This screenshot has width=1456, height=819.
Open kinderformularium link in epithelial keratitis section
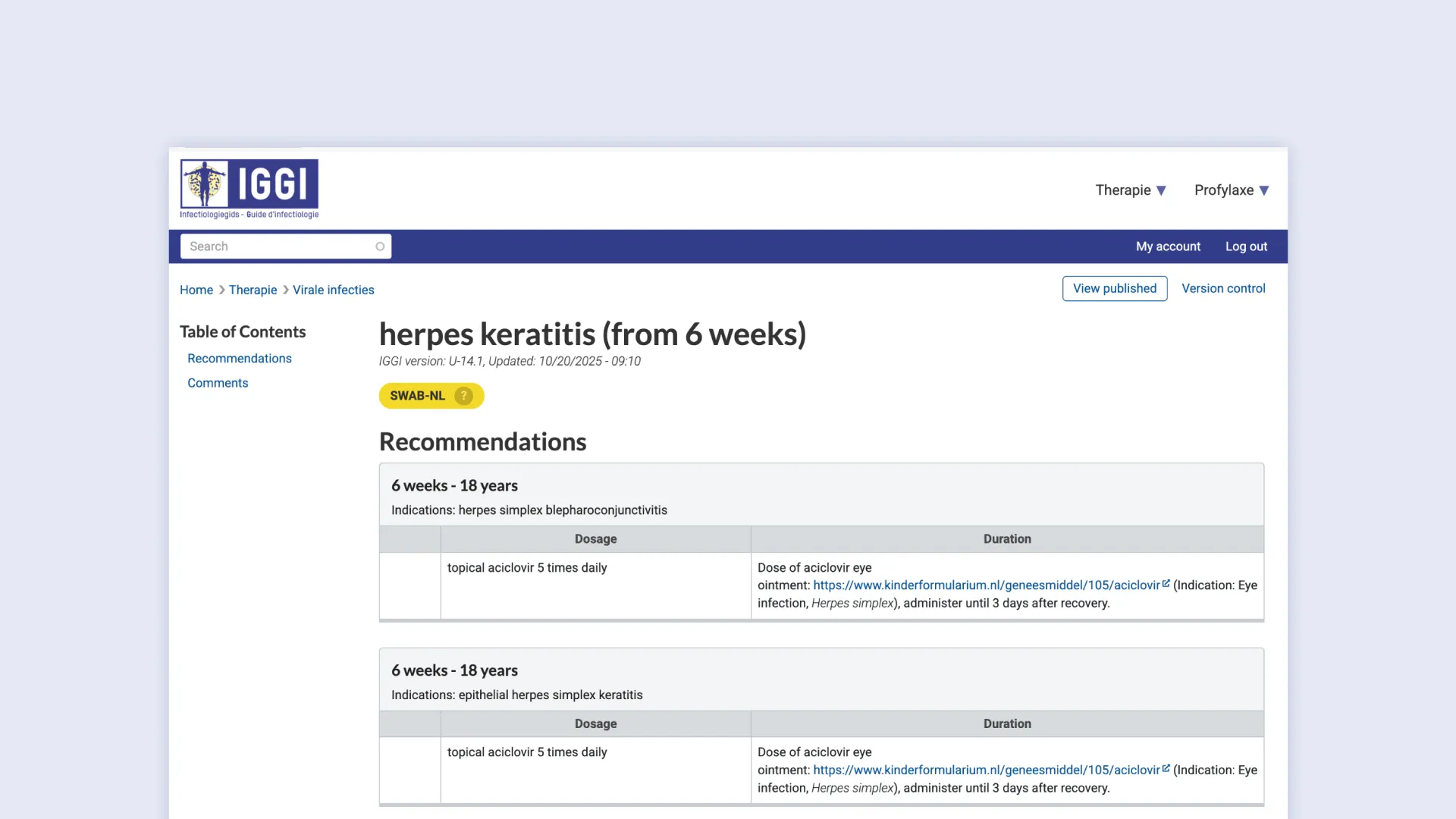point(987,770)
